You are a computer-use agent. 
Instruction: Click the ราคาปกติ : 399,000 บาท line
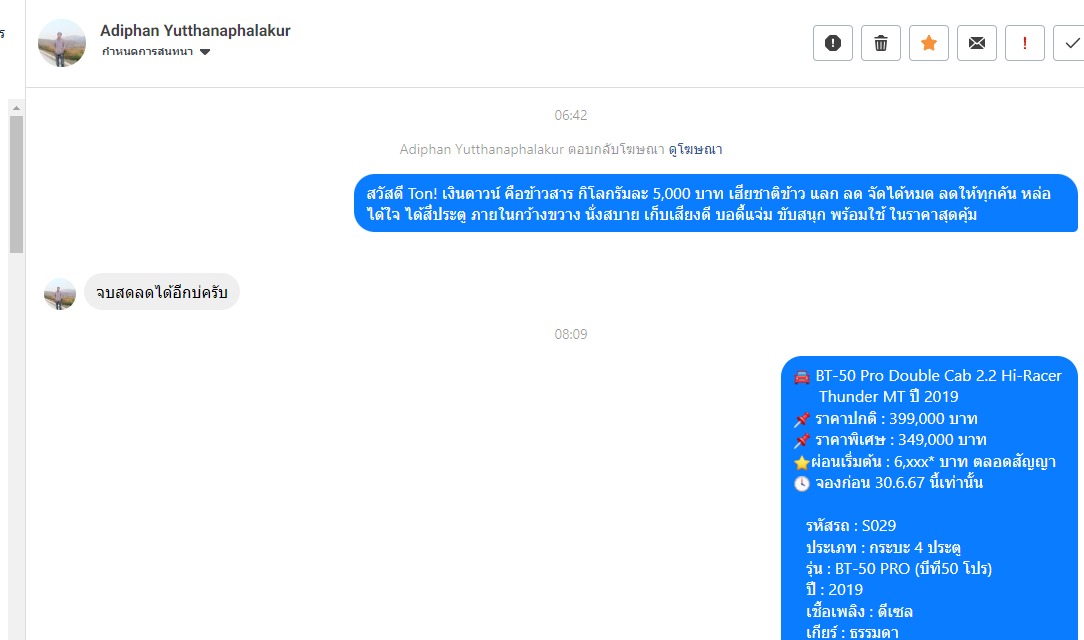point(886,419)
